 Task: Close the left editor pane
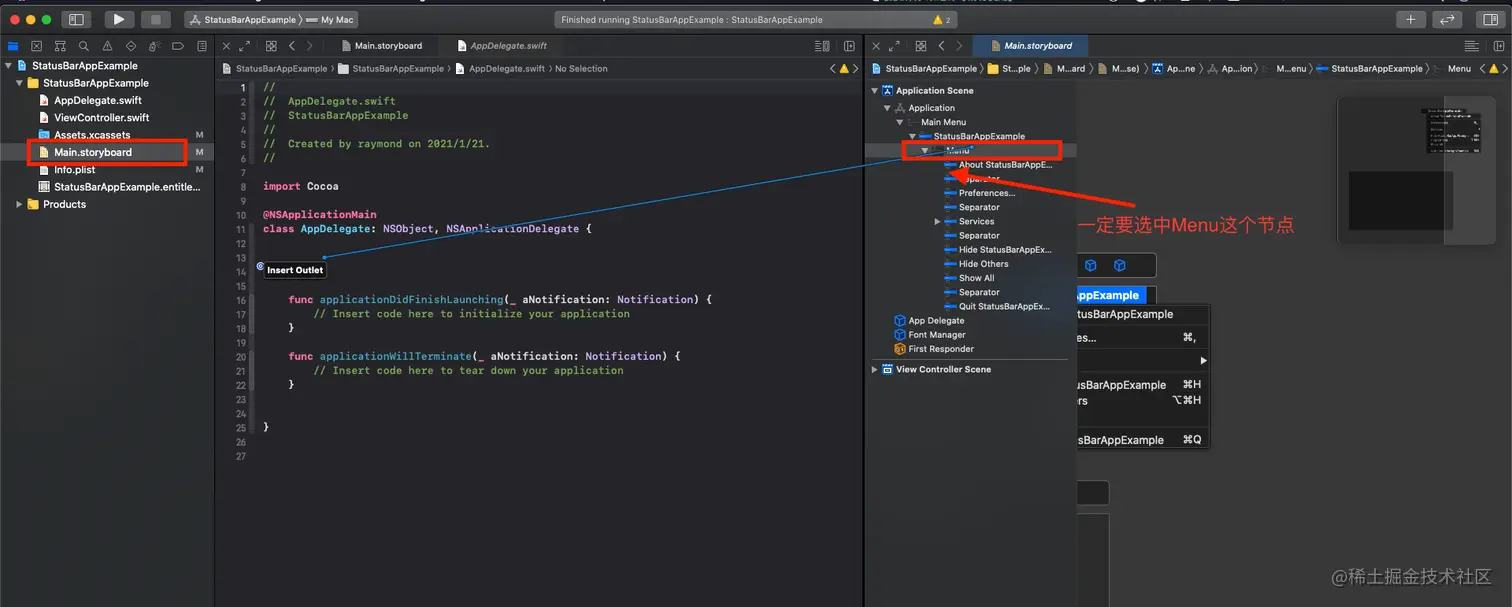click(x=226, y=46)
